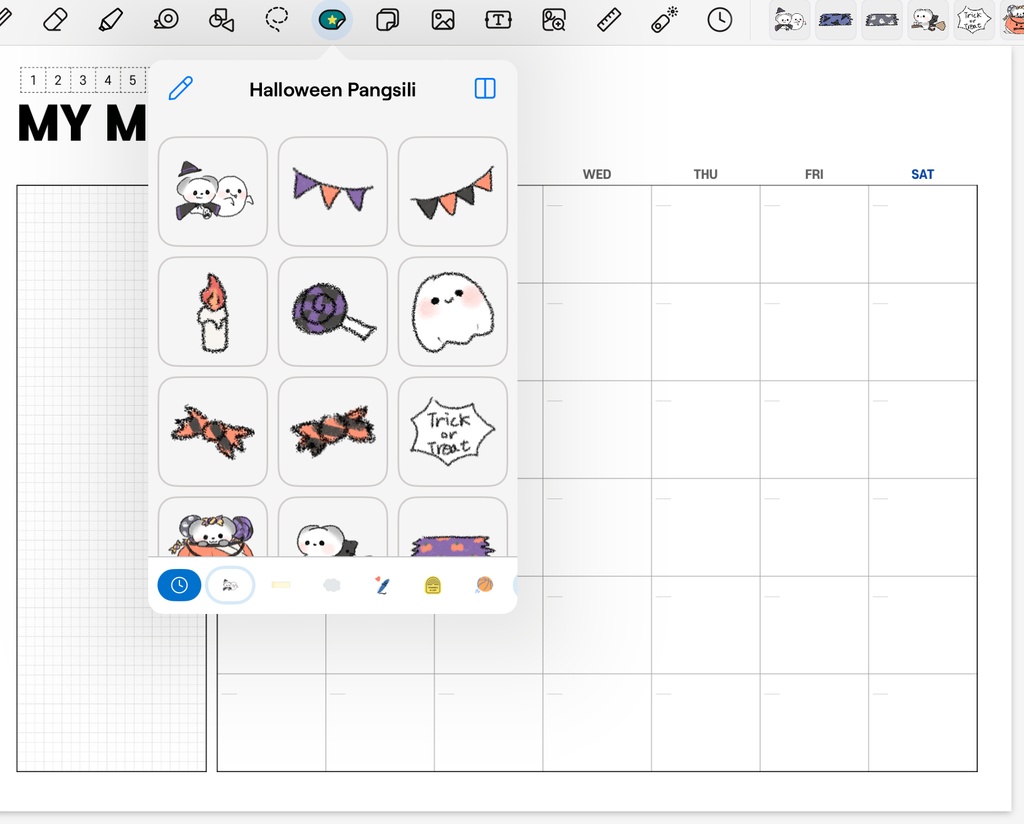Pick the gray tape sticker in toolbar
This screenshot has height=824, width=1024.
pyautogui.click(x=882, y=20)
